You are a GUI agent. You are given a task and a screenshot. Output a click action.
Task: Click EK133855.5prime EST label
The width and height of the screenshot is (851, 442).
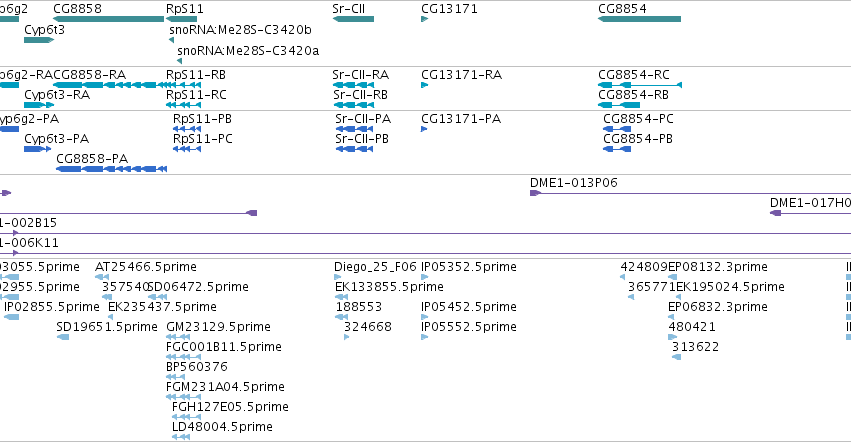[389, 286]
